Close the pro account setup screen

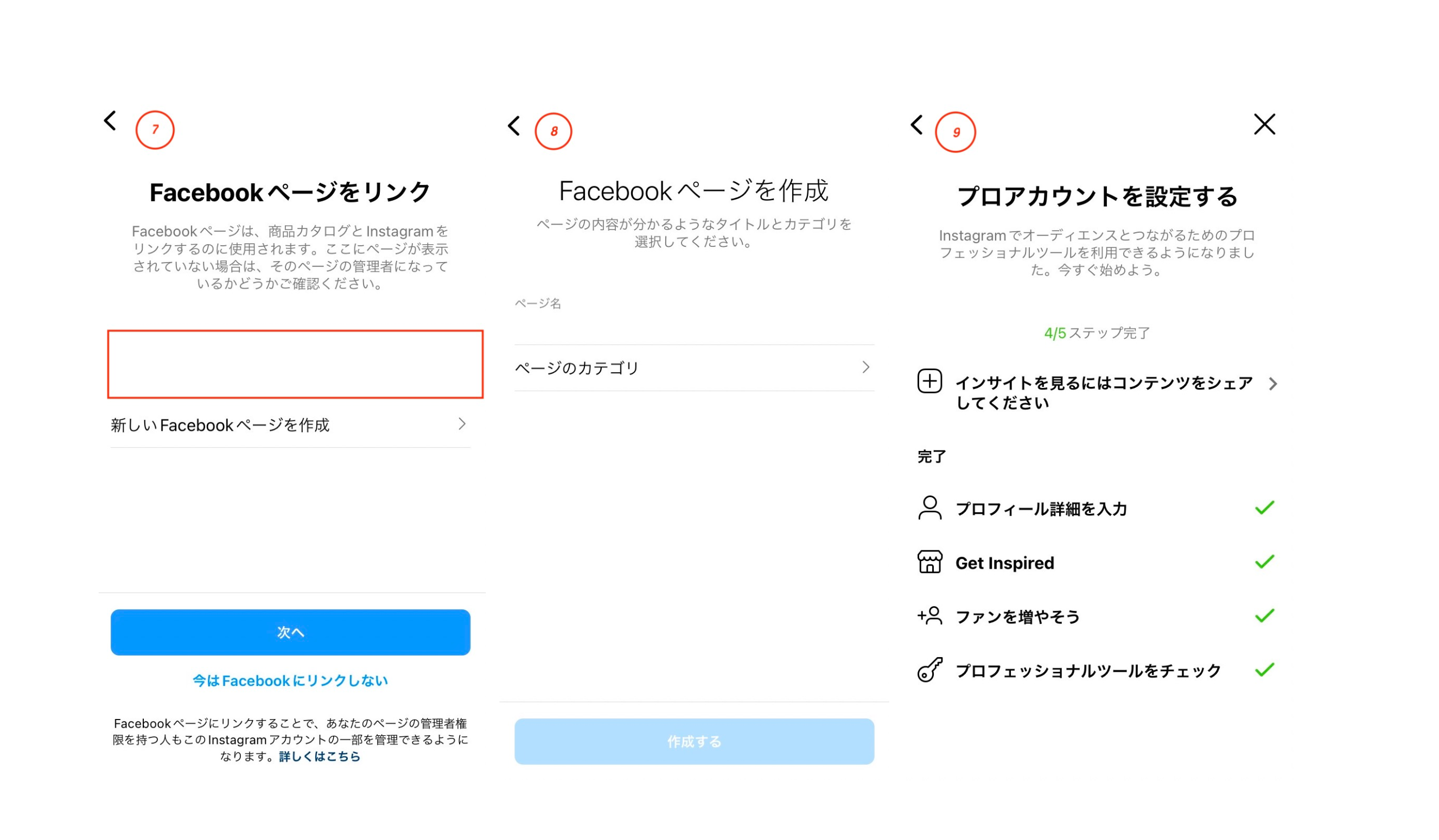(x=1264, y=124)
